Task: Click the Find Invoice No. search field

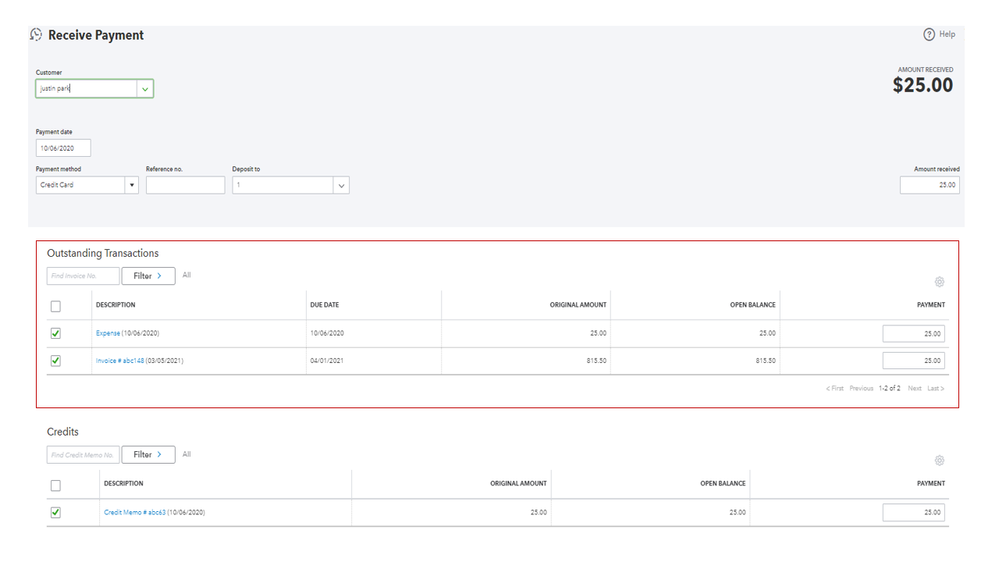Action: (x=83, y=276)
